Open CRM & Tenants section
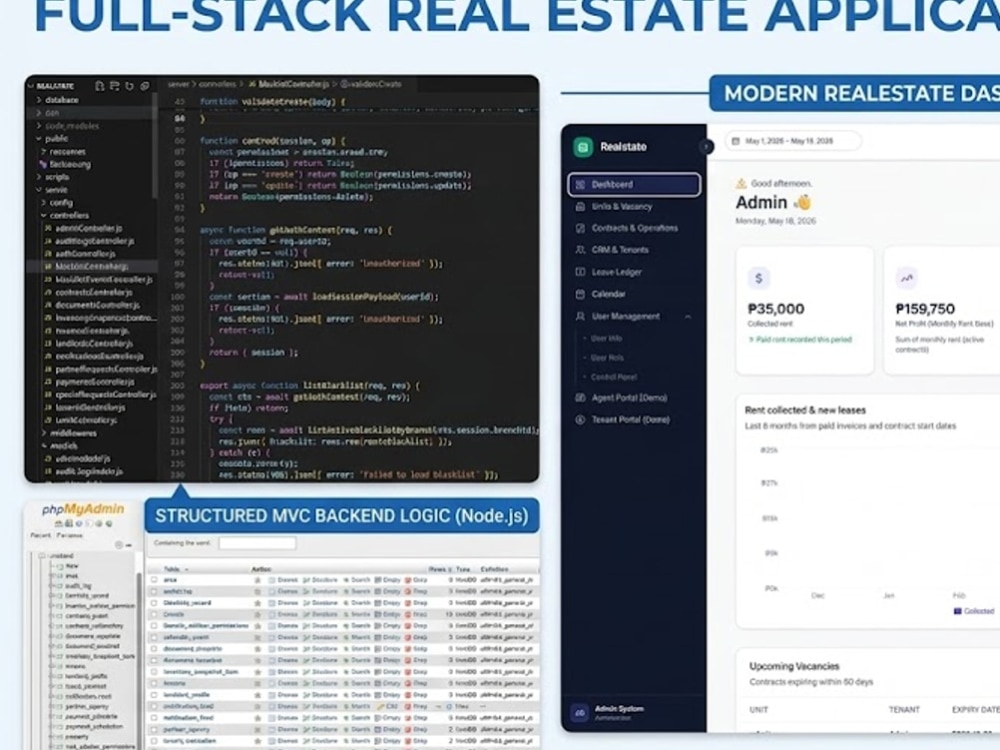 click(620, 250)
